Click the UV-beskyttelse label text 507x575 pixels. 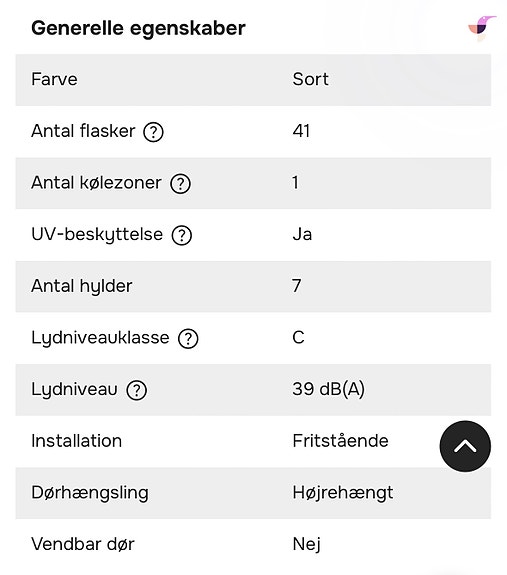point(97,235)
